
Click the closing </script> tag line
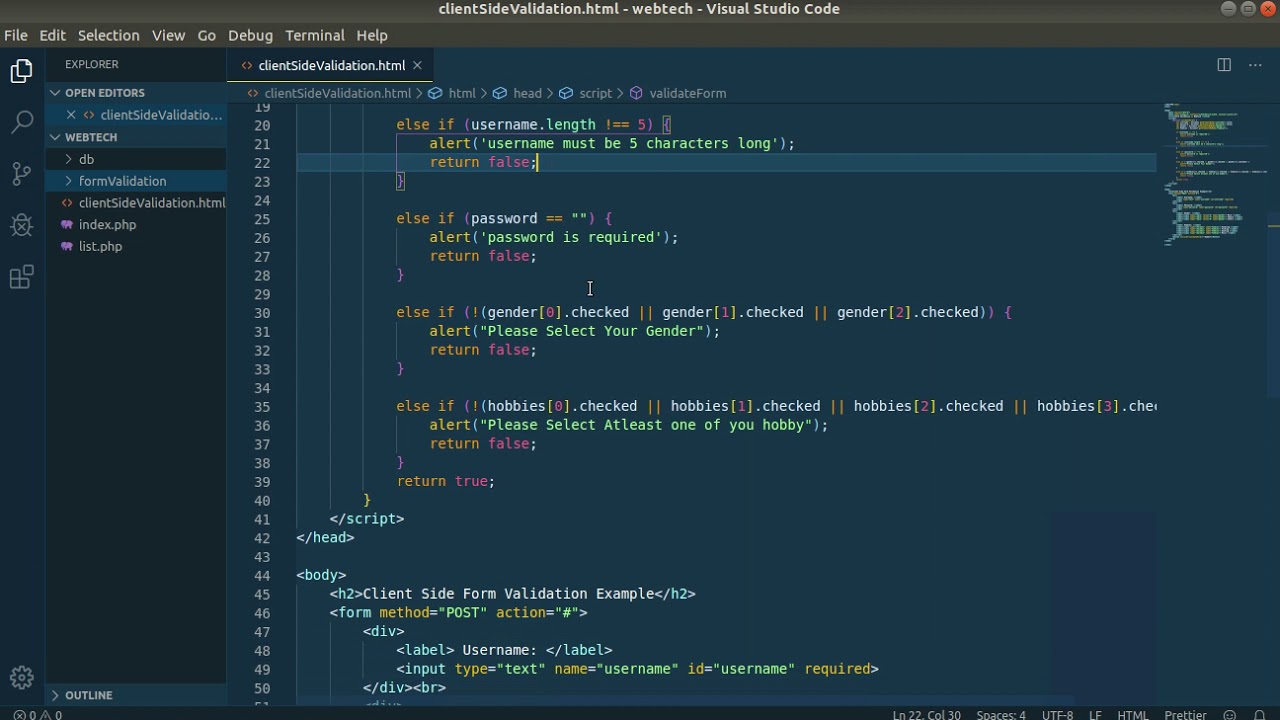pos(366,519)
